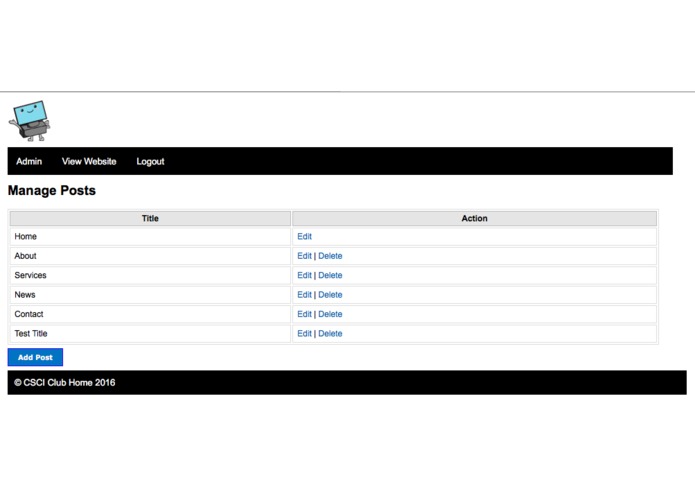Select the Title column header
This screenshot has width=695, height=494.
click(150, 218)
